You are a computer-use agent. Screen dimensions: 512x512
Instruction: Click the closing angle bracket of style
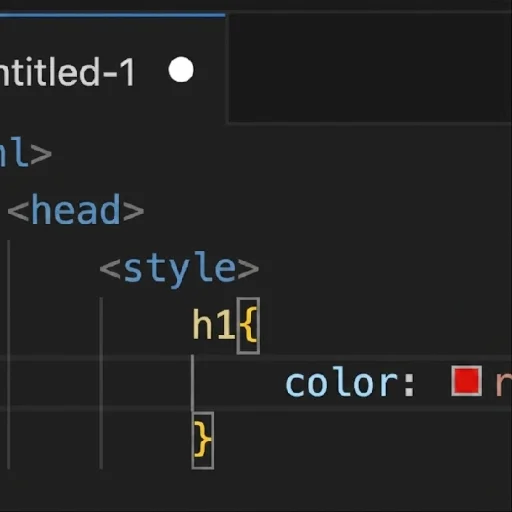point(248,269)
